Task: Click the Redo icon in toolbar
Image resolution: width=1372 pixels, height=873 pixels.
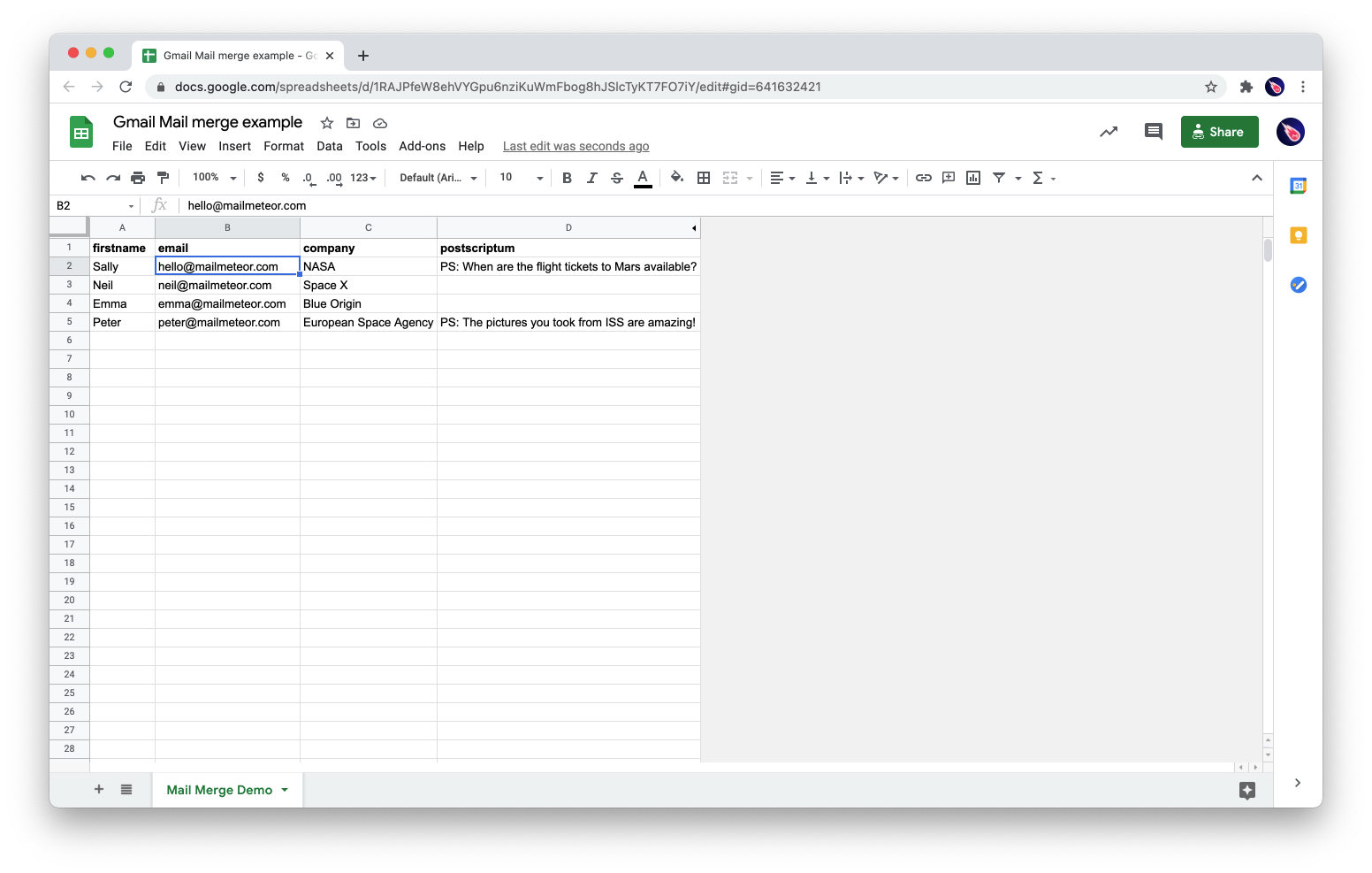Action: pyautogui.click(x=112, y=178)
